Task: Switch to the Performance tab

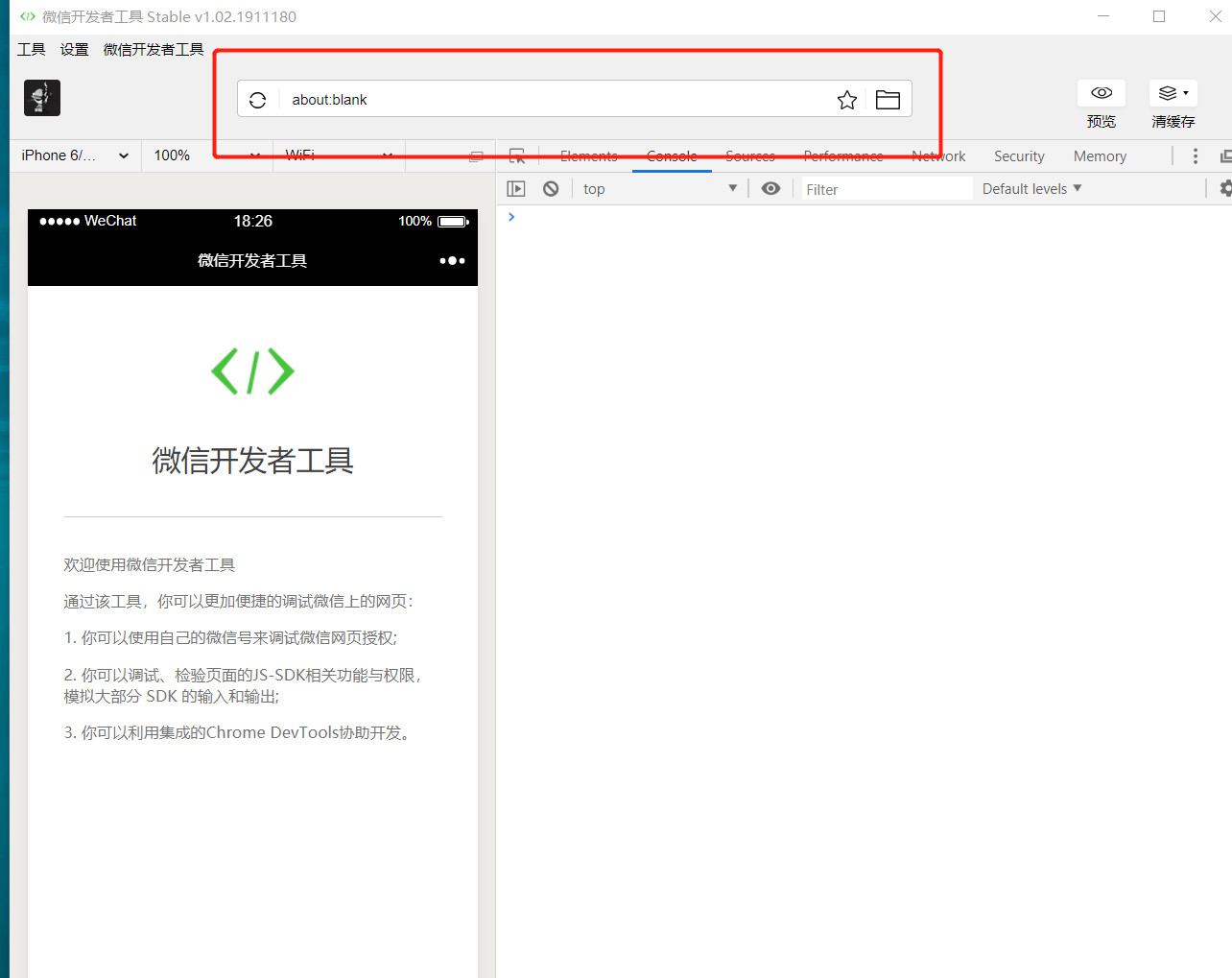Action: click(843, 156)
